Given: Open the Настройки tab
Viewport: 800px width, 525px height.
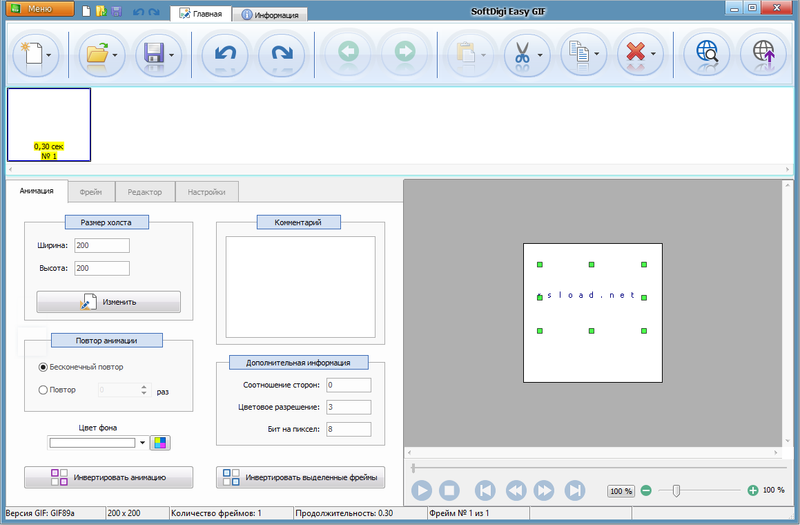Looking at the screenshot, I should pos(207,192).
